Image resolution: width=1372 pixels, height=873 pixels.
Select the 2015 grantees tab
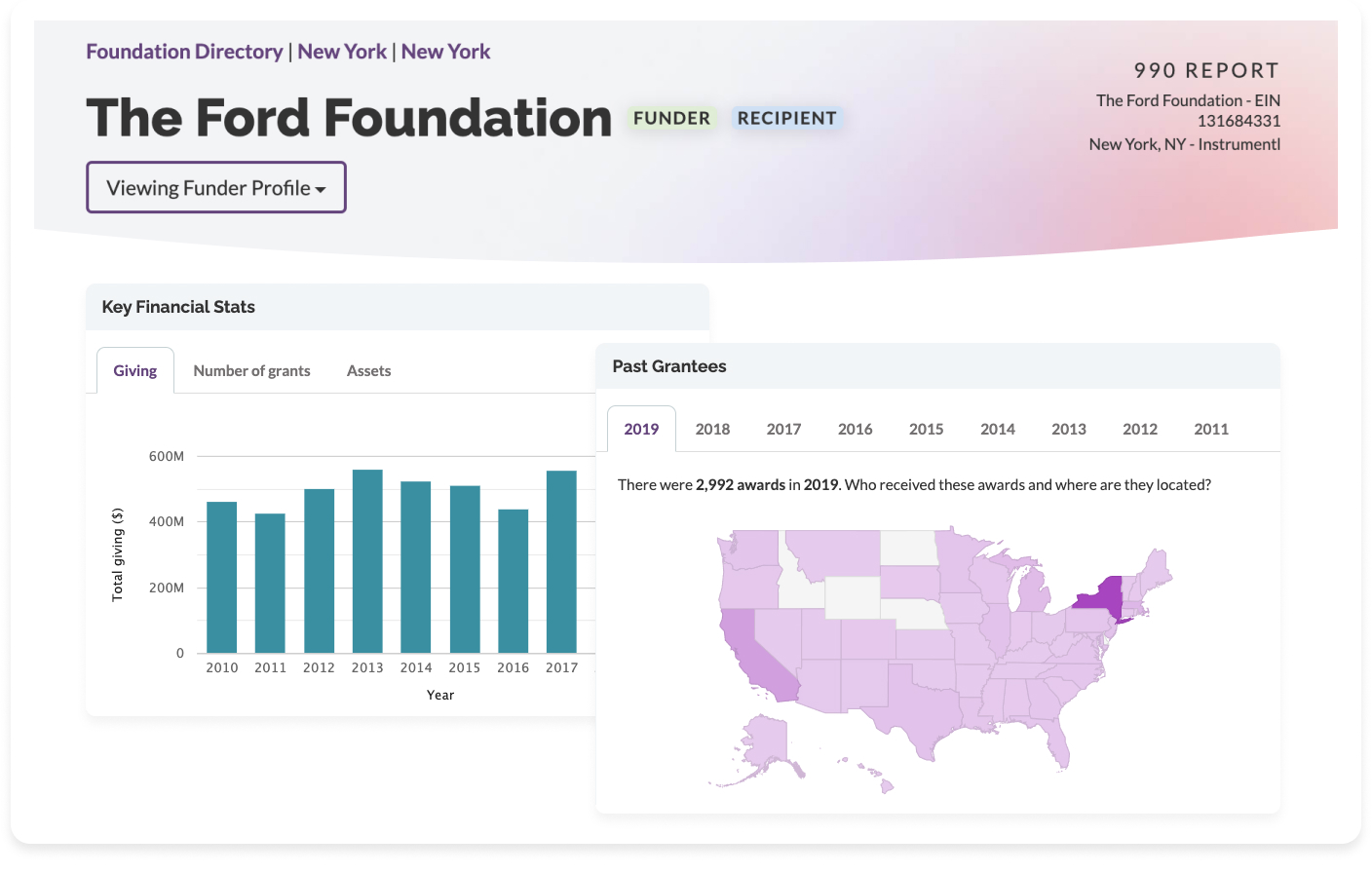[x=926, y=429]
